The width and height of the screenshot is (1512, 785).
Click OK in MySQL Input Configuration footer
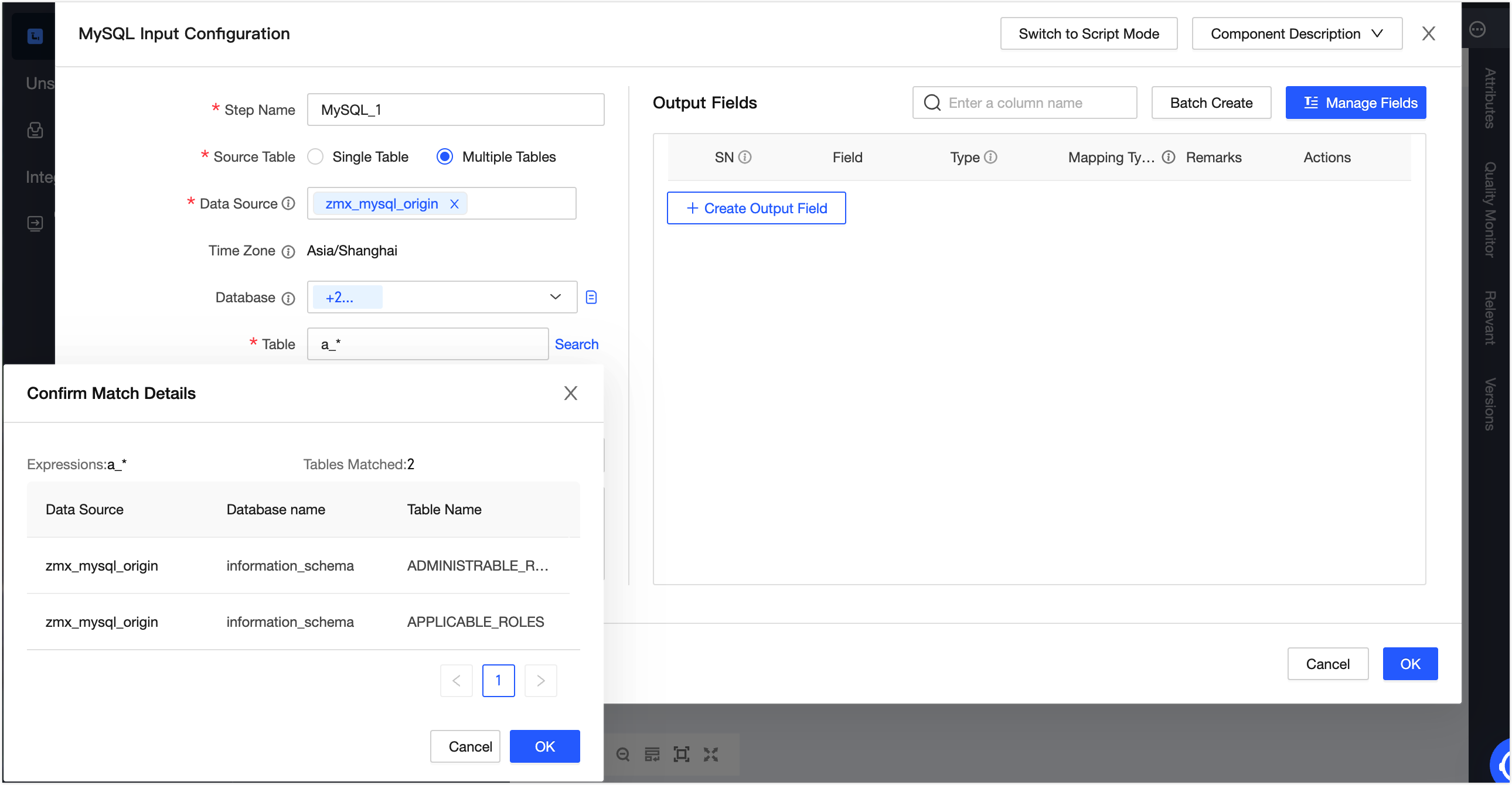coord(1411,664)
